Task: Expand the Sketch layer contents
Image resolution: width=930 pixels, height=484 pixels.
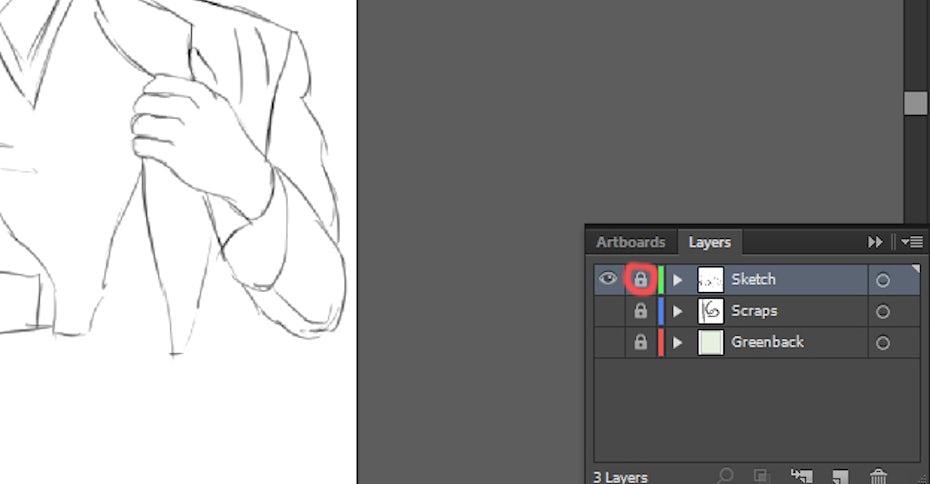Action: point(677,280)
